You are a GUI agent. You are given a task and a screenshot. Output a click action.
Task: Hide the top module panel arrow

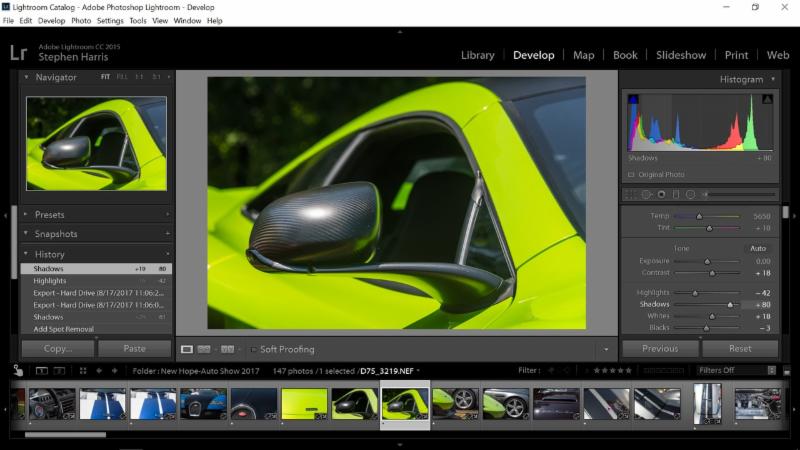(x=399, y=32)
